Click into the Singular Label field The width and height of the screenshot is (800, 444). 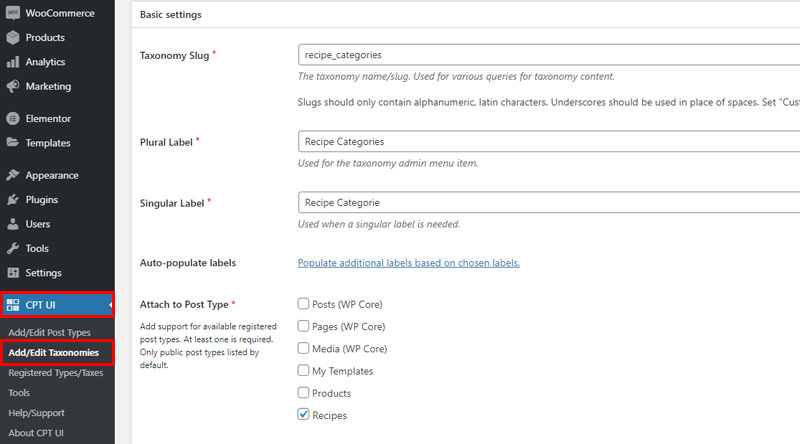[549, 203]
